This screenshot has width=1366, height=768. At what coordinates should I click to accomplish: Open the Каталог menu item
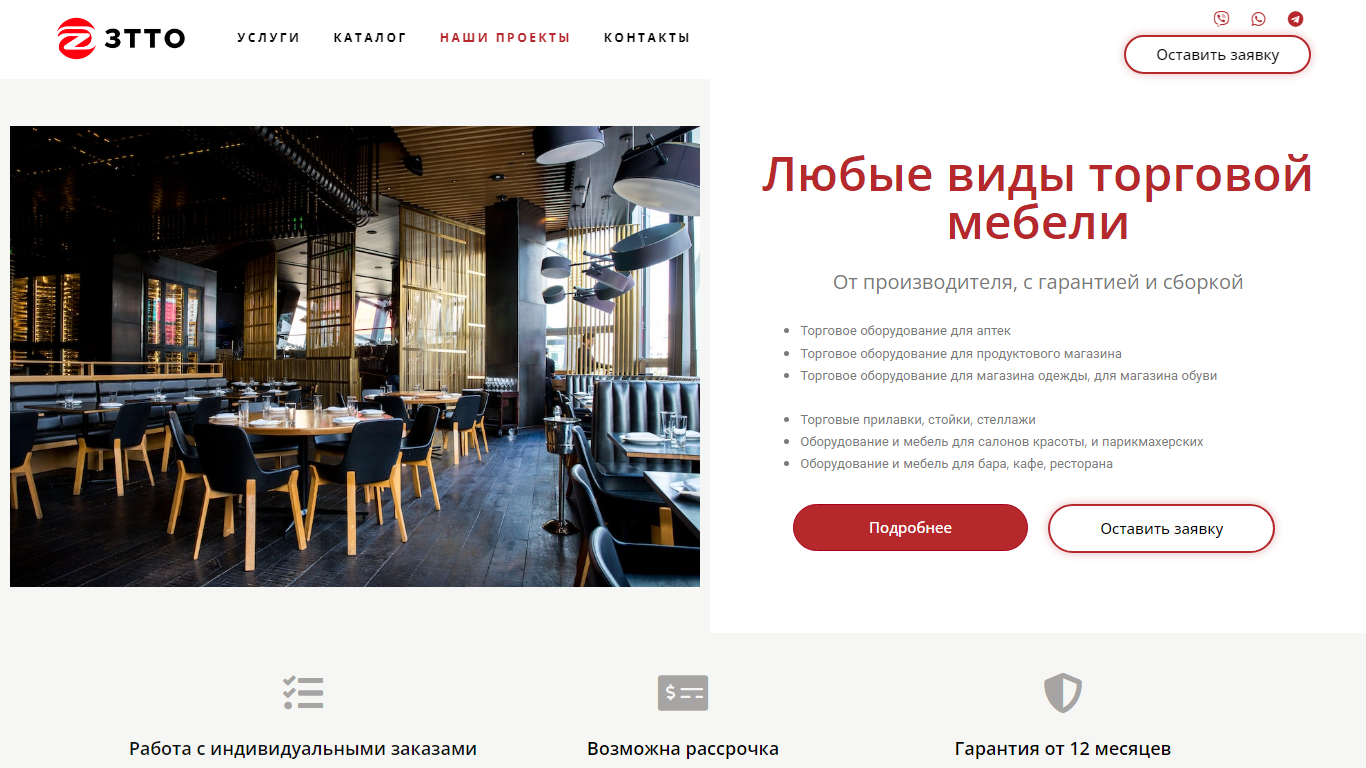(x=370, y=38)
